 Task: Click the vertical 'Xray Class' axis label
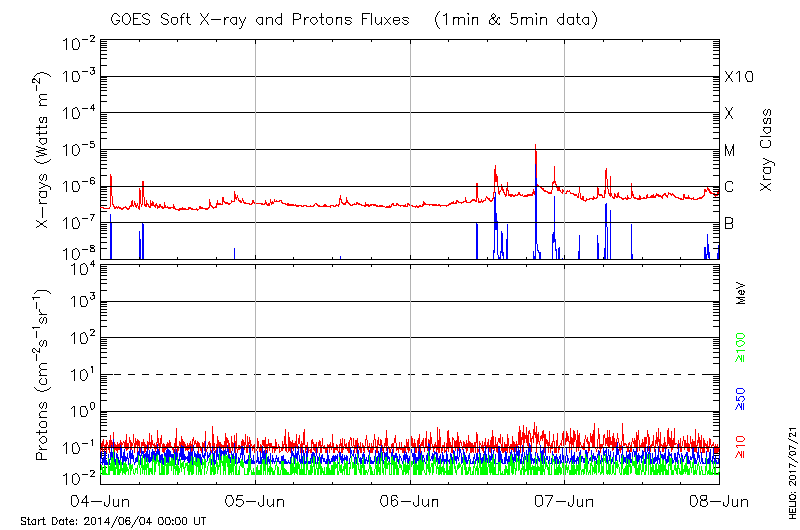[x=767, y=150]
